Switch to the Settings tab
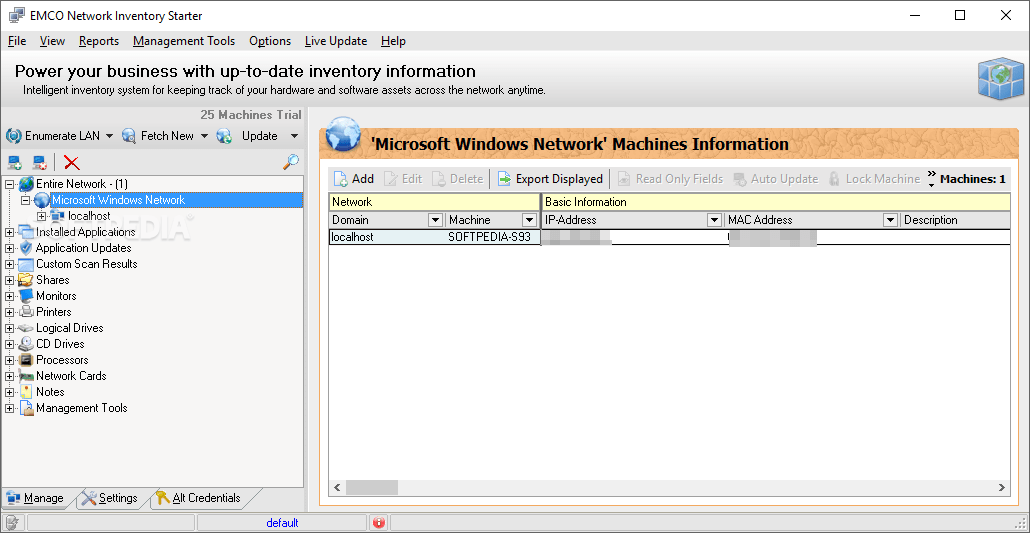Image resolution: width=1030 pixels, height=533 pixels. [x=110, y=498]
